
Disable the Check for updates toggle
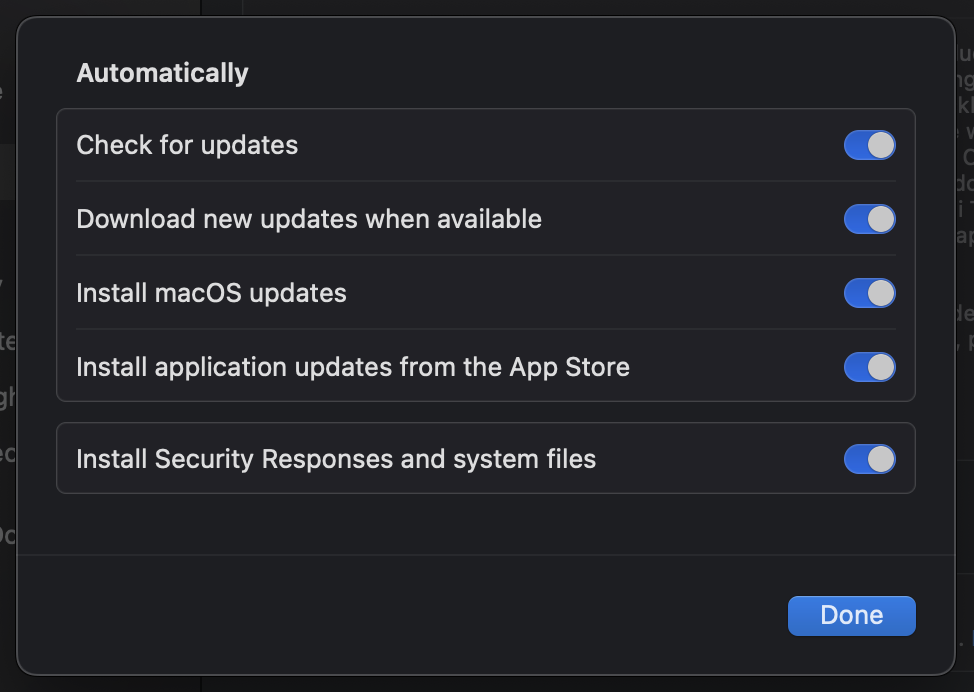pyautogui.click(x=868, y=145)
